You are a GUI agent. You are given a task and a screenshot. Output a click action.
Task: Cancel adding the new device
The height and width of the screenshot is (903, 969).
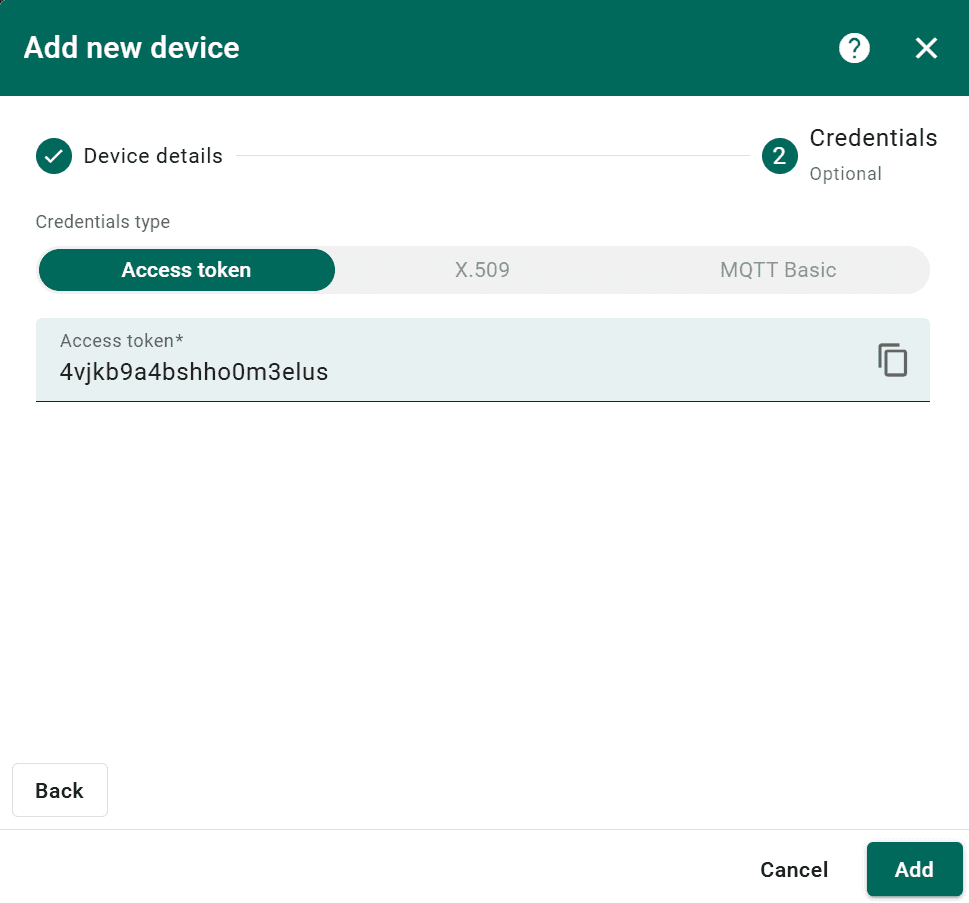click(794, 870)
